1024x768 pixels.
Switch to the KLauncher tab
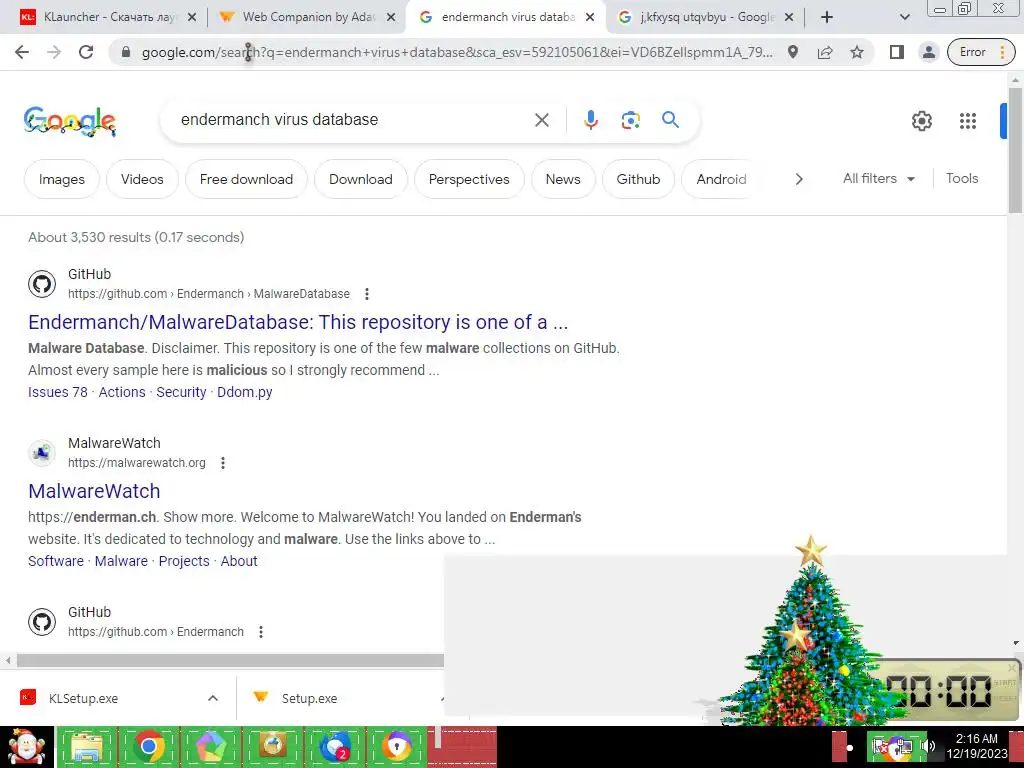[x=108, y=17]
